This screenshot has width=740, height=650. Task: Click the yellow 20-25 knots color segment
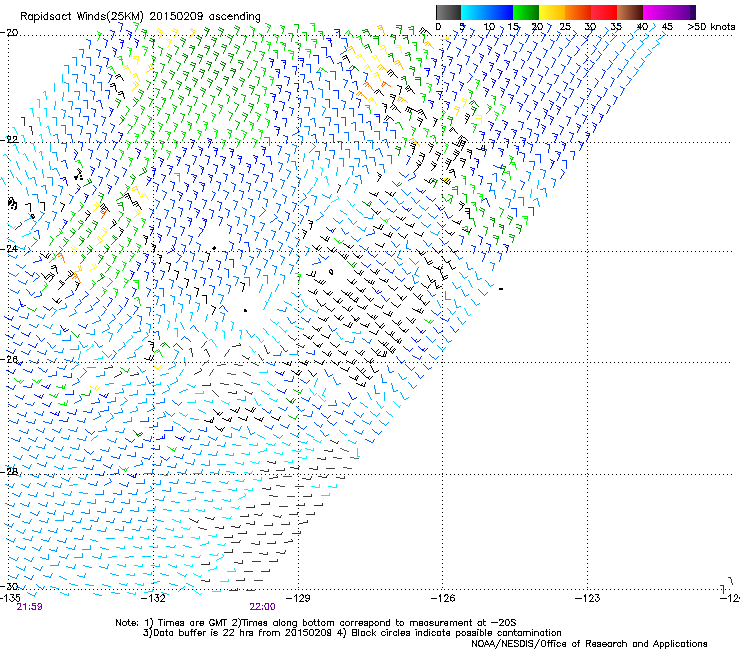pos(552,12)
